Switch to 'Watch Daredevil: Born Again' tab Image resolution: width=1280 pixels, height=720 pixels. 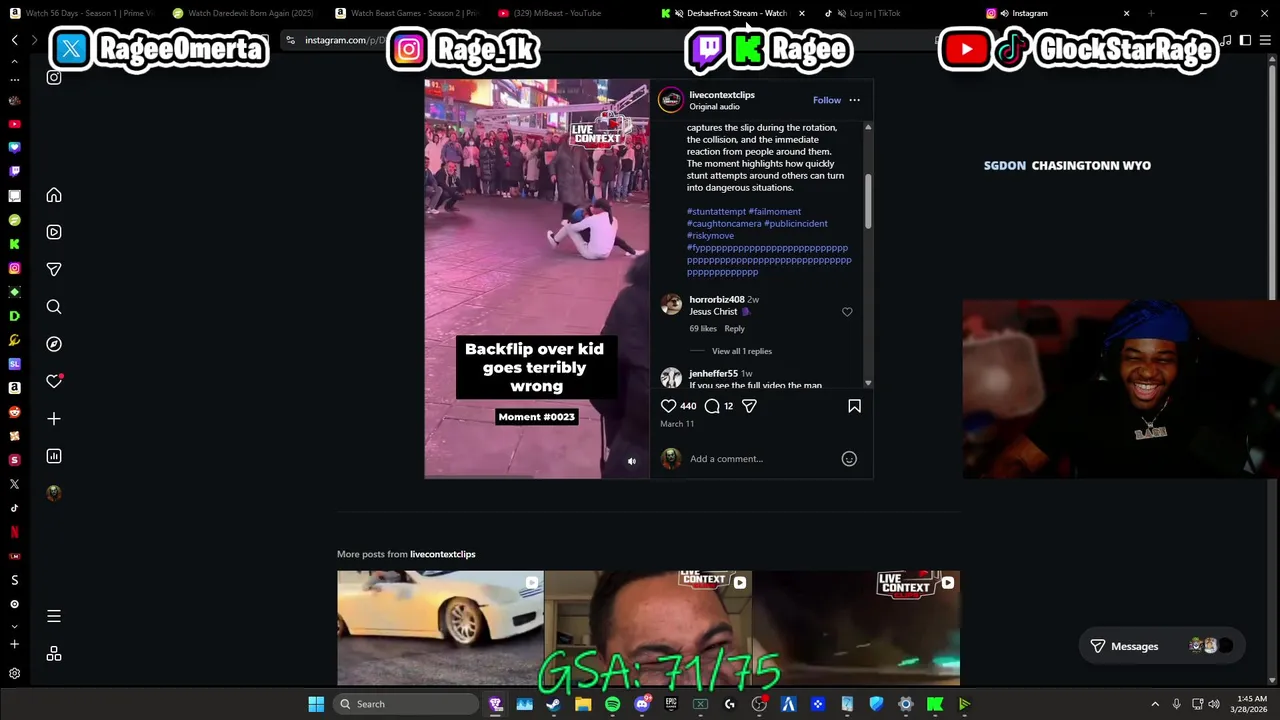(242, 13)
